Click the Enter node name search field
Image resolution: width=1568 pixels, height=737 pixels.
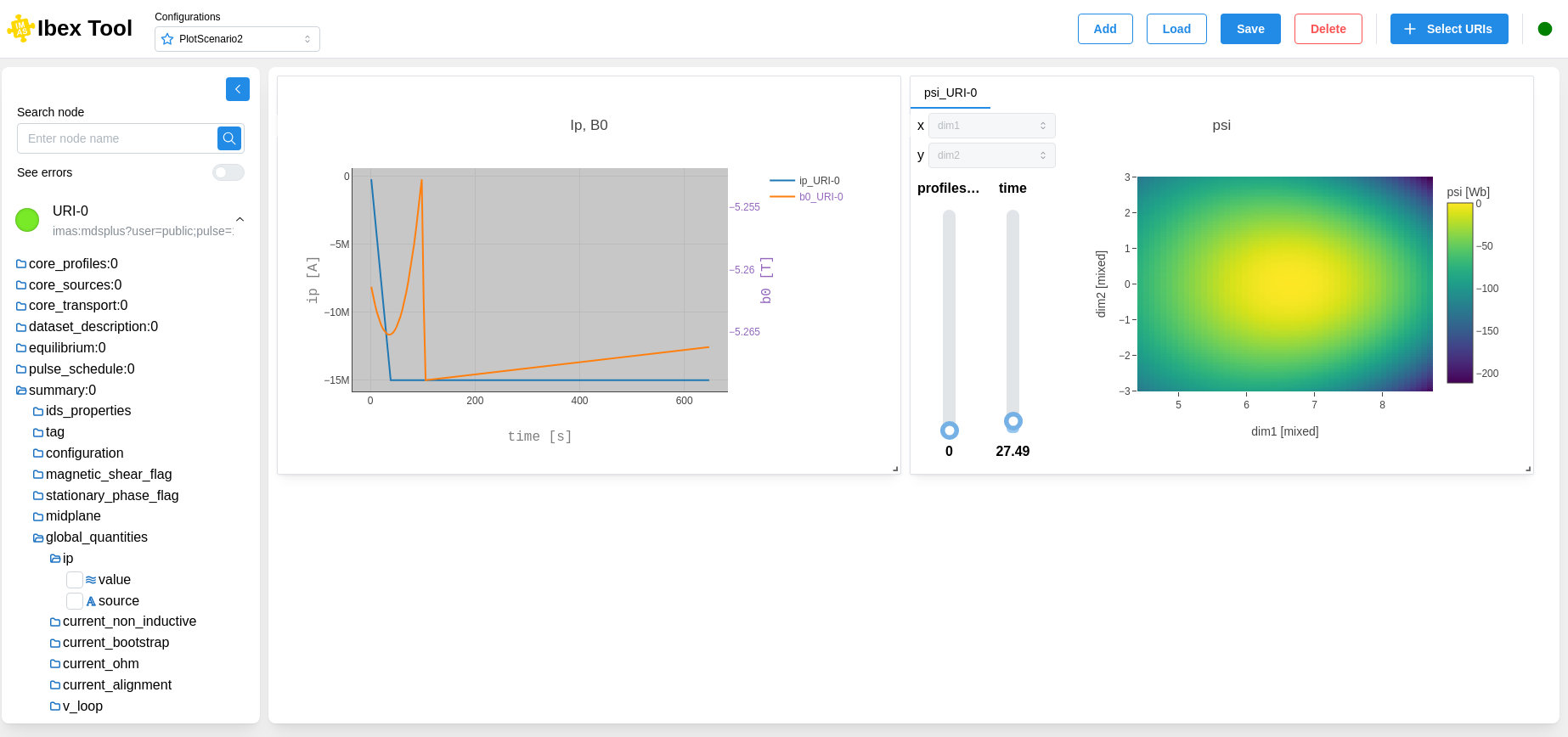tap(117, 138)
